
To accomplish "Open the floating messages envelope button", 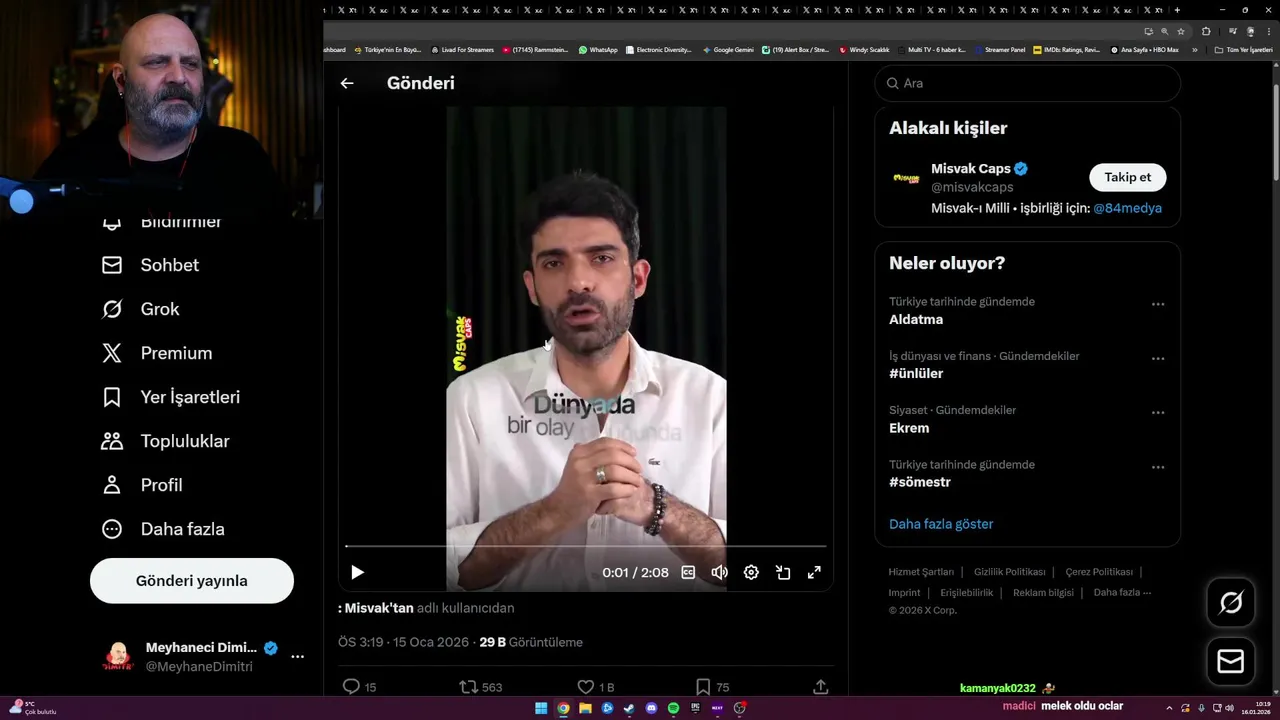I will tap(1231, 662).
